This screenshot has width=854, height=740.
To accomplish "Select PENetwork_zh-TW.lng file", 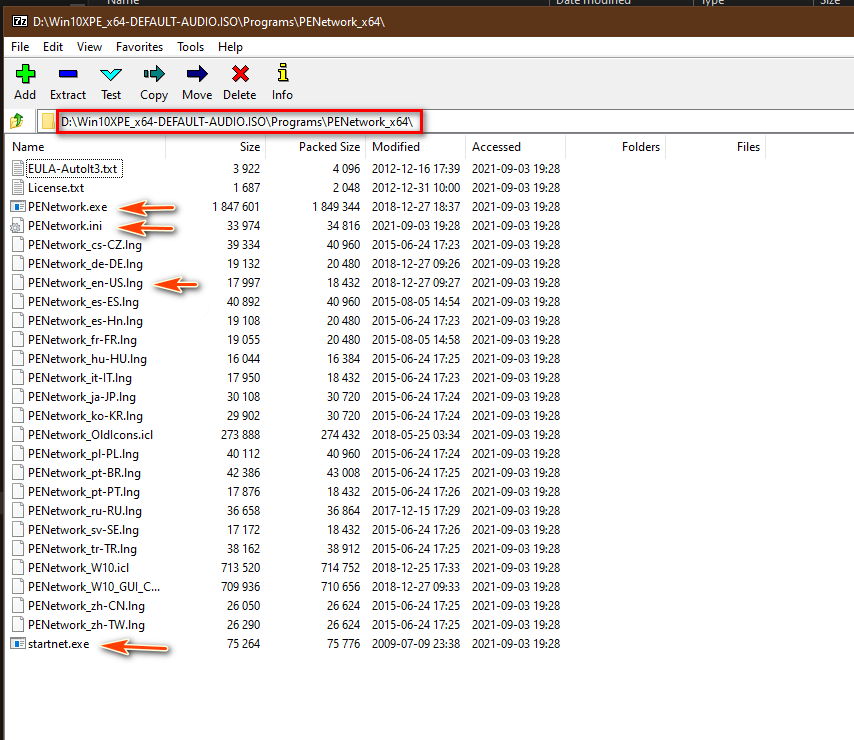I will tap(87, 625).
